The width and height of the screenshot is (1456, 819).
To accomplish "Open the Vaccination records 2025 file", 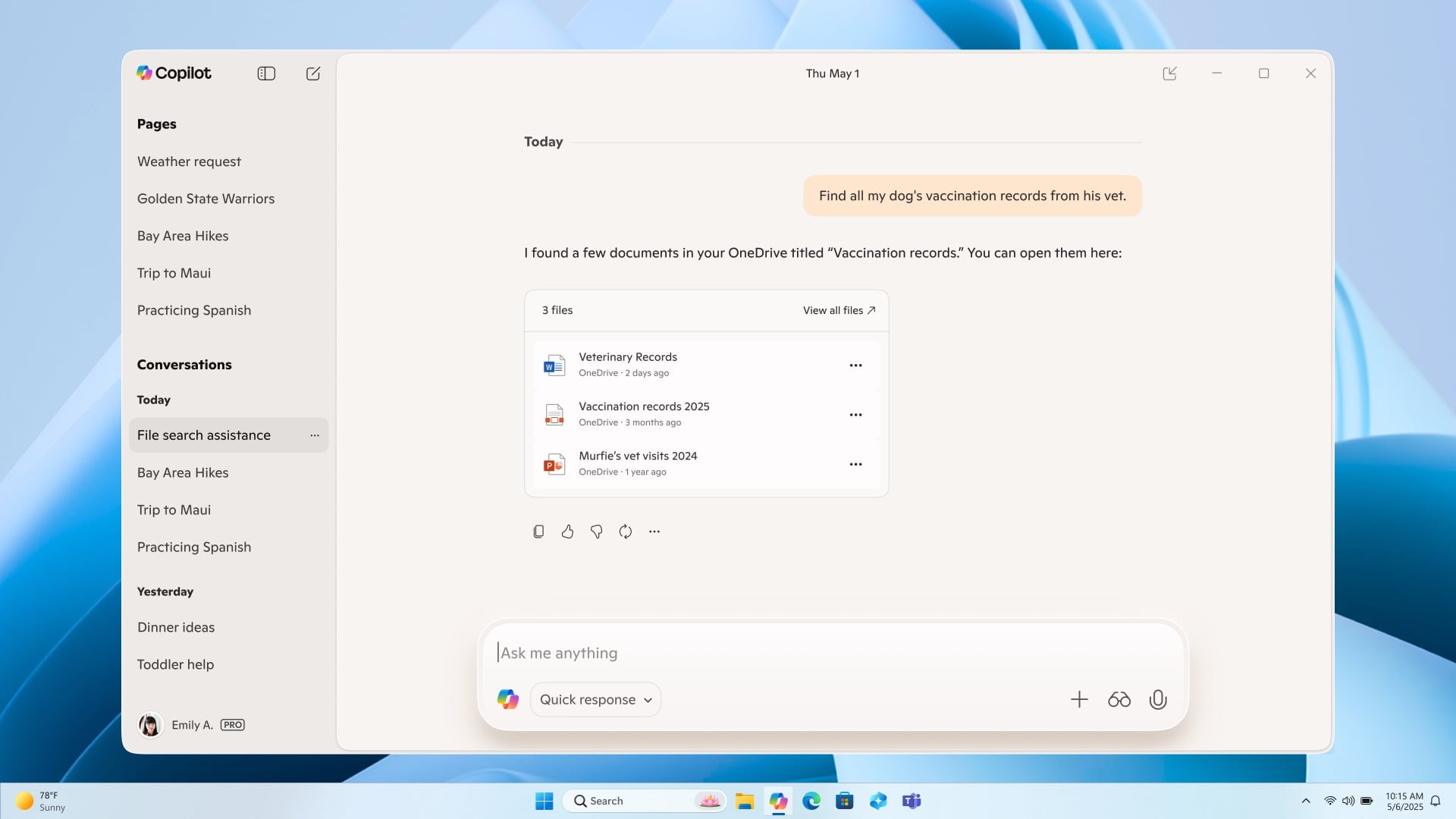I will click(x=644, y=406).
